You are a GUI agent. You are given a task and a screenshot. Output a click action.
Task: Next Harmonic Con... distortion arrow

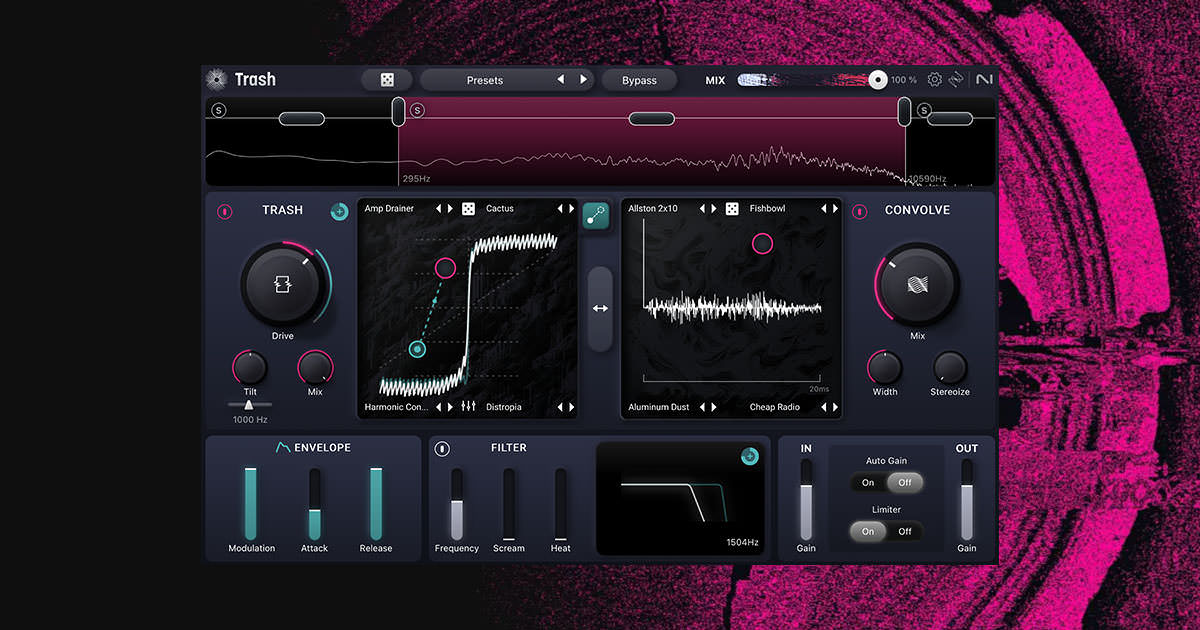451,407
